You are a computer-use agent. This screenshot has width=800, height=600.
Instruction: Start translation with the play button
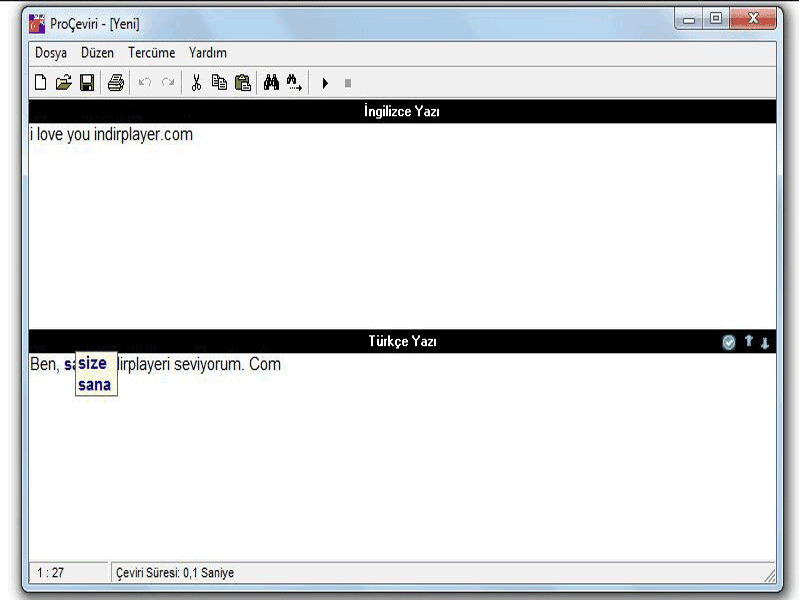325,83
